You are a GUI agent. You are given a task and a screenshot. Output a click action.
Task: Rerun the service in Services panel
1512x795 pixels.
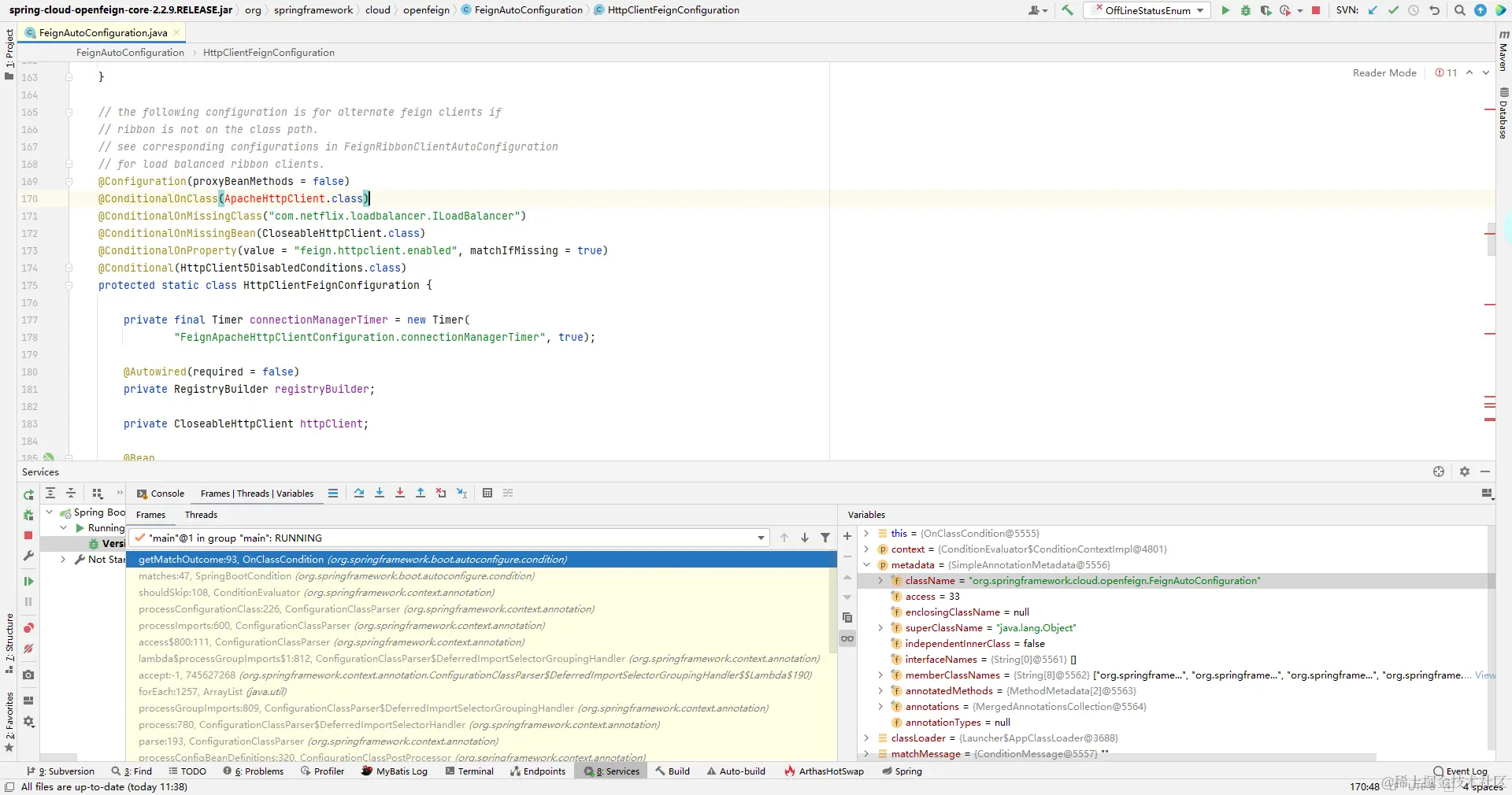pos(28,494)
